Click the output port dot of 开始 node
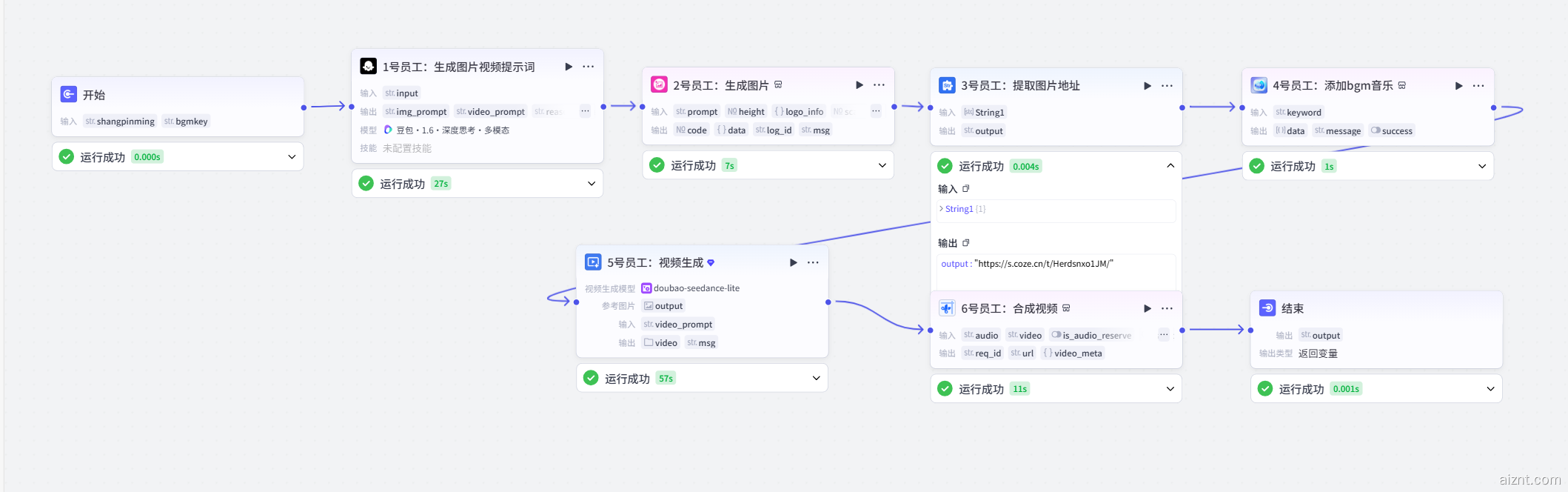Image resolution: width=1568 pixels, height=492 pixels. coord(304,107)
